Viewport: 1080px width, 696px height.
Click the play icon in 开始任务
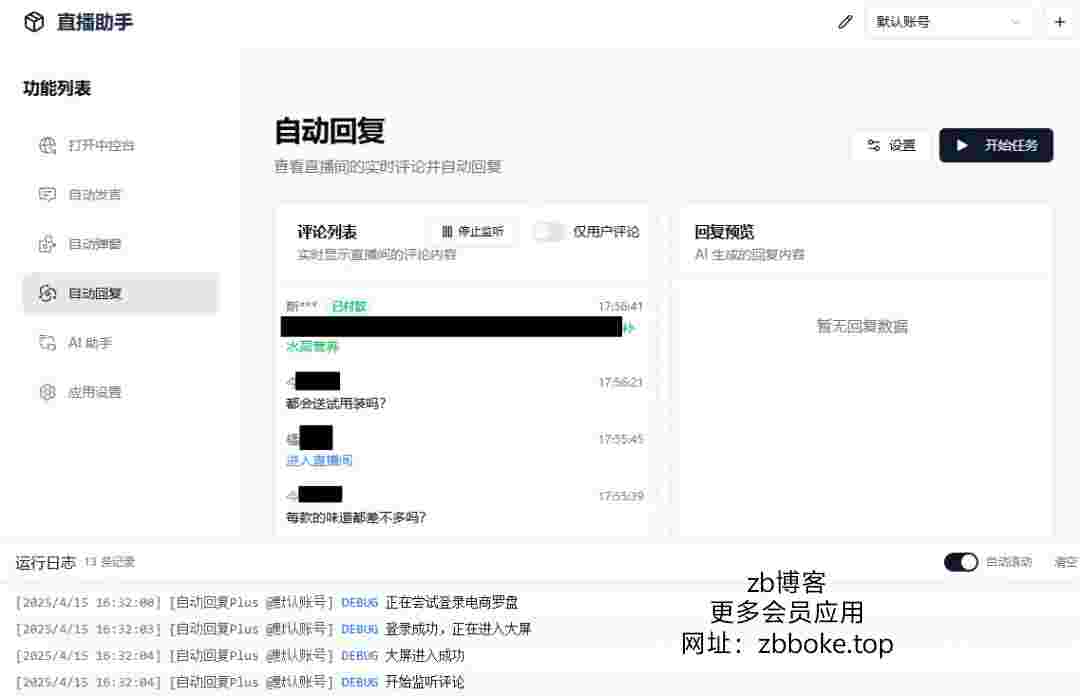[x=962, y=145]
